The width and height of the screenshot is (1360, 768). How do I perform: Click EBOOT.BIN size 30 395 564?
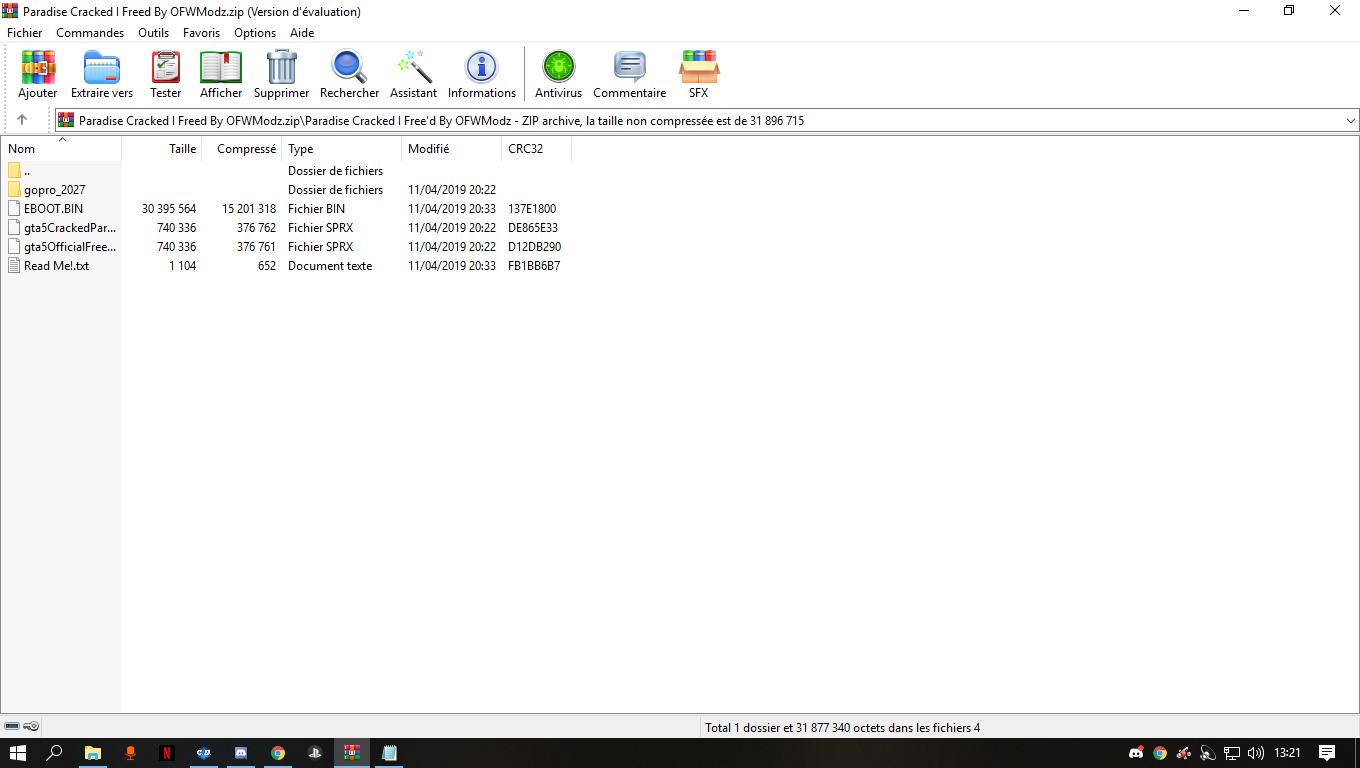tap(169, 209)
